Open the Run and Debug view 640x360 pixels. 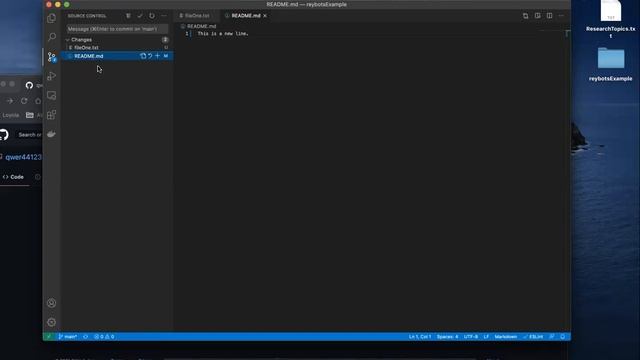click(51, 76)
